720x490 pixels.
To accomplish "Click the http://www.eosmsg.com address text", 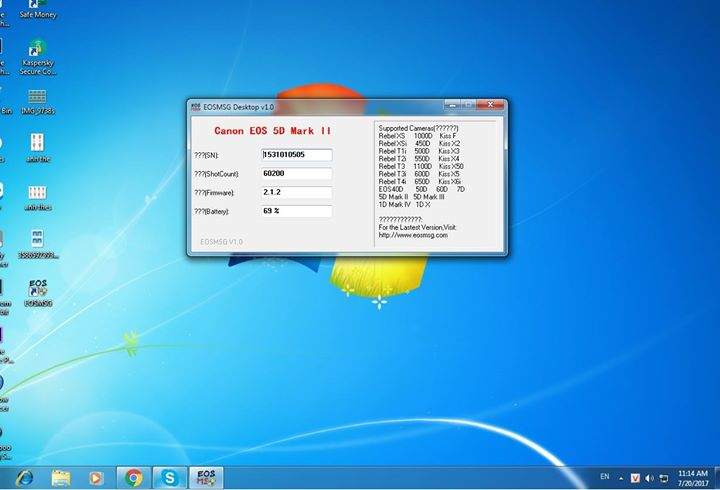I will tap(413, 235).
